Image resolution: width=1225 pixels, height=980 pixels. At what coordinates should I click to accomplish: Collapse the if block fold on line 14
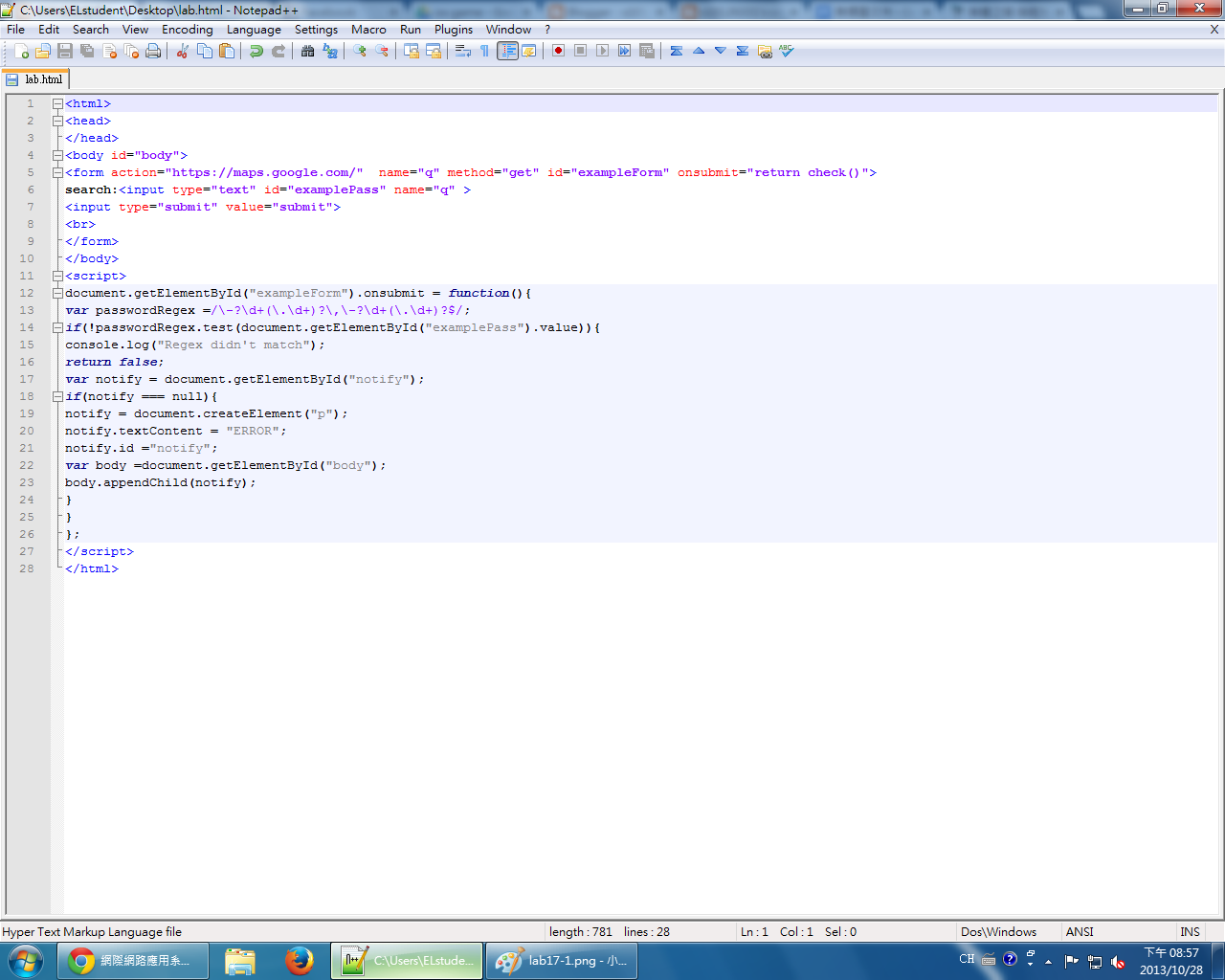(x=57, y=327)
